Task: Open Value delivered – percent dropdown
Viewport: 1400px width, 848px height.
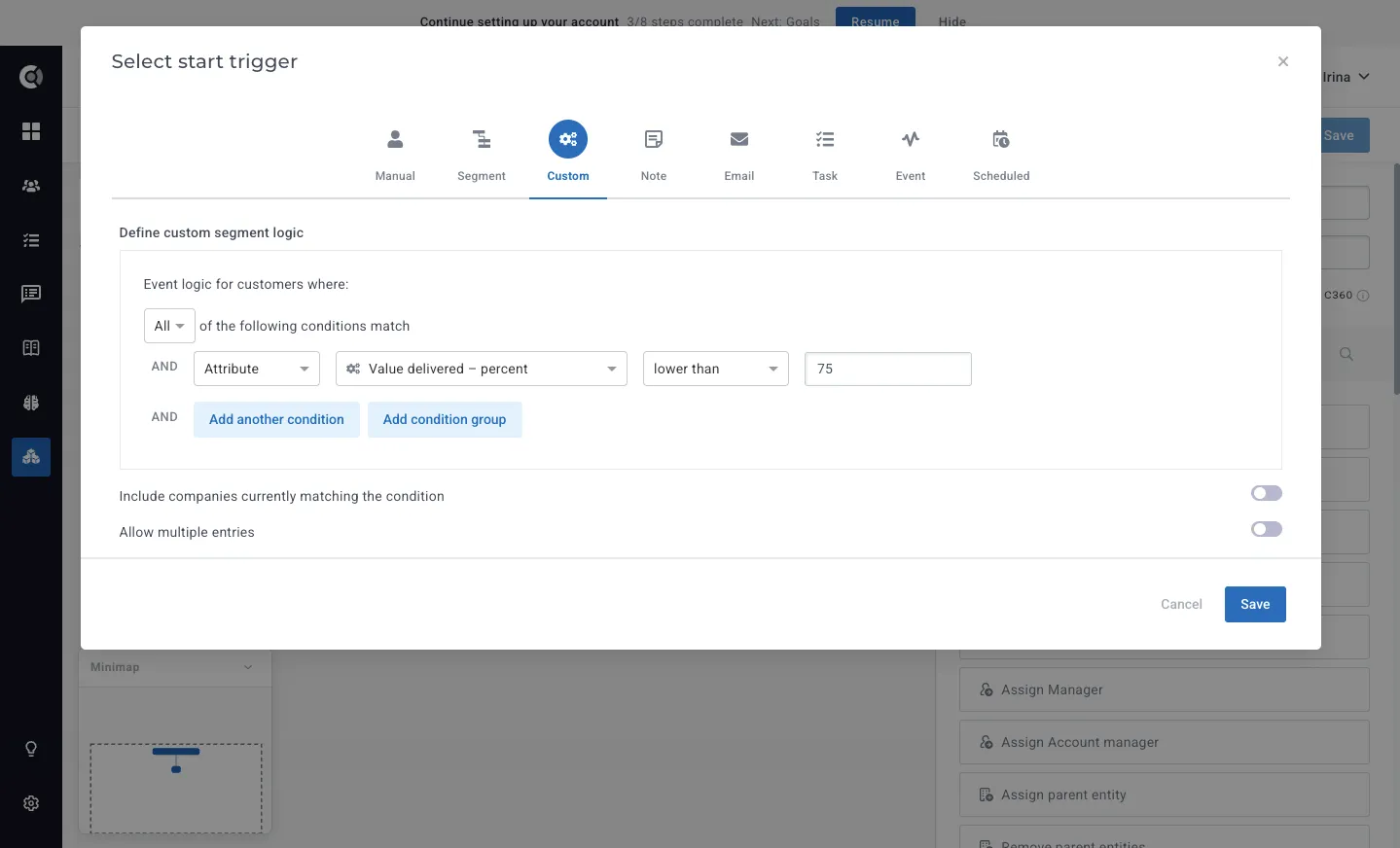Action: (482, 369)
